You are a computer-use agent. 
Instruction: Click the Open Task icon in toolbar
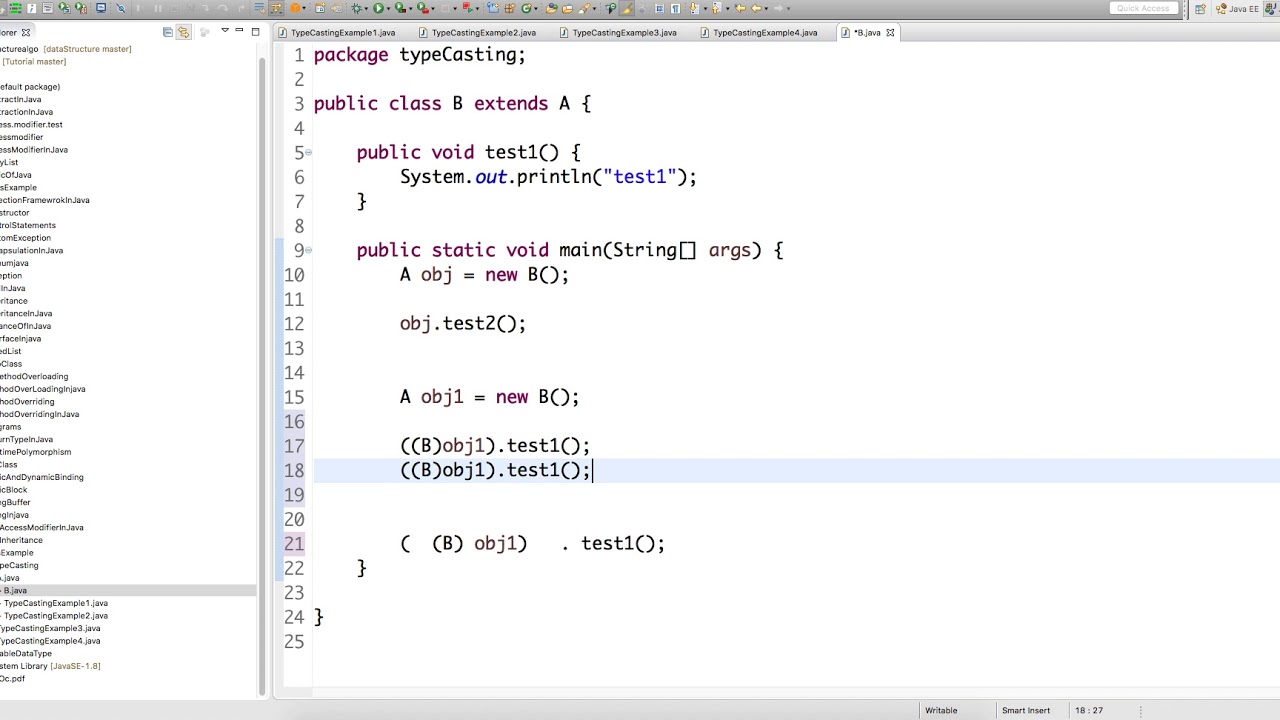pyautogui.click(x=567, y=8)
